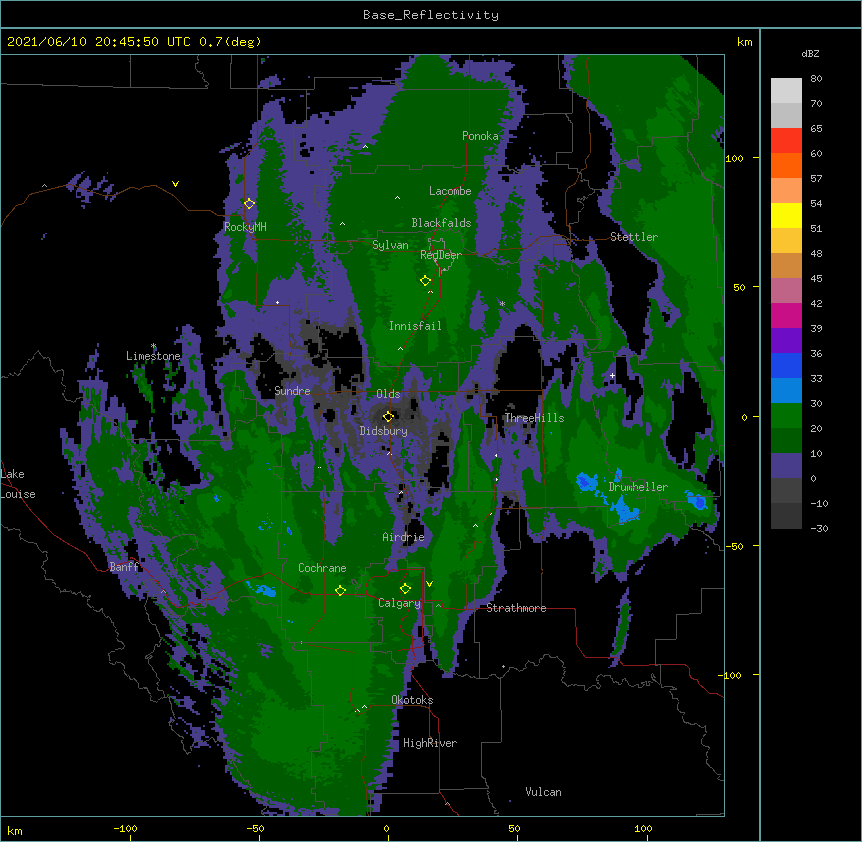The width and height of the screenshot is (862, 842).
Task: Select the bright green 30-20 dBZ legend swatch
Action: (x=786, y=416)
